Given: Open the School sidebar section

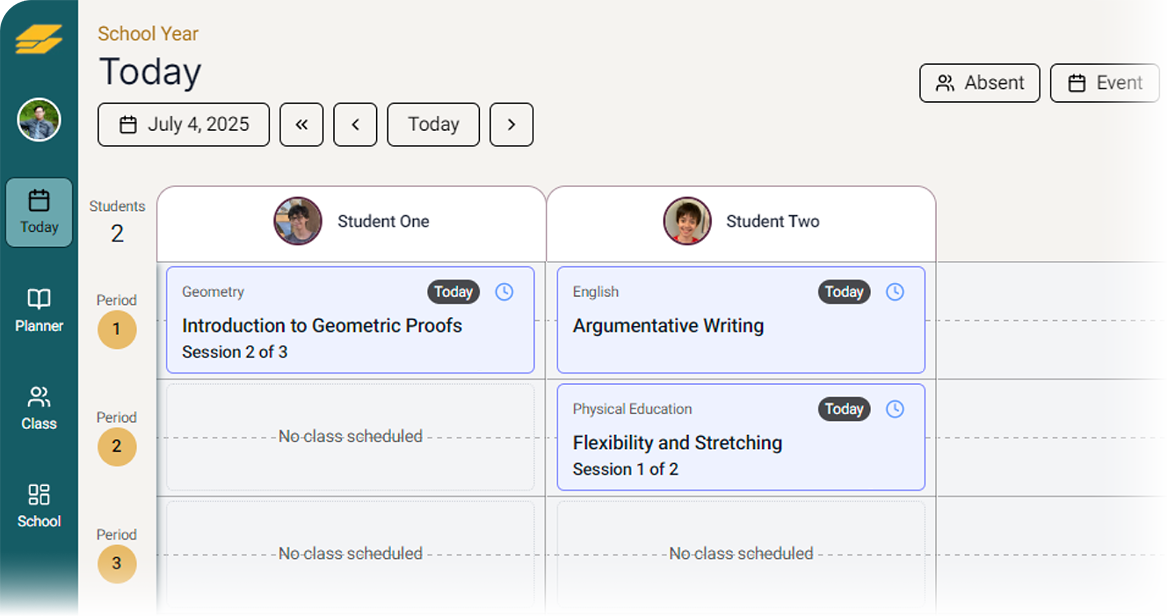Looking at the screenshot, I should [x=39, y=507].
